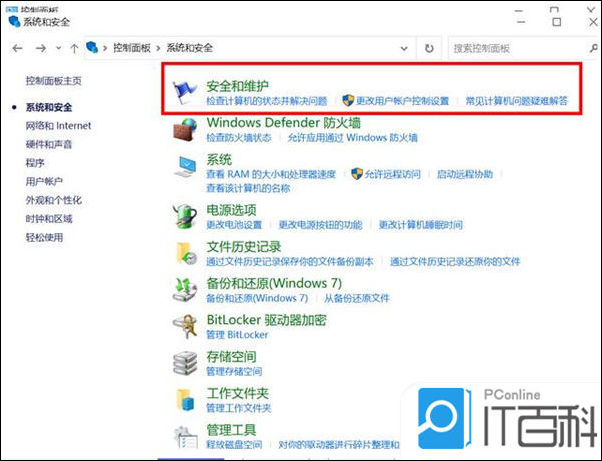Click 查看该计算机的名称 link

click(248, 188)
